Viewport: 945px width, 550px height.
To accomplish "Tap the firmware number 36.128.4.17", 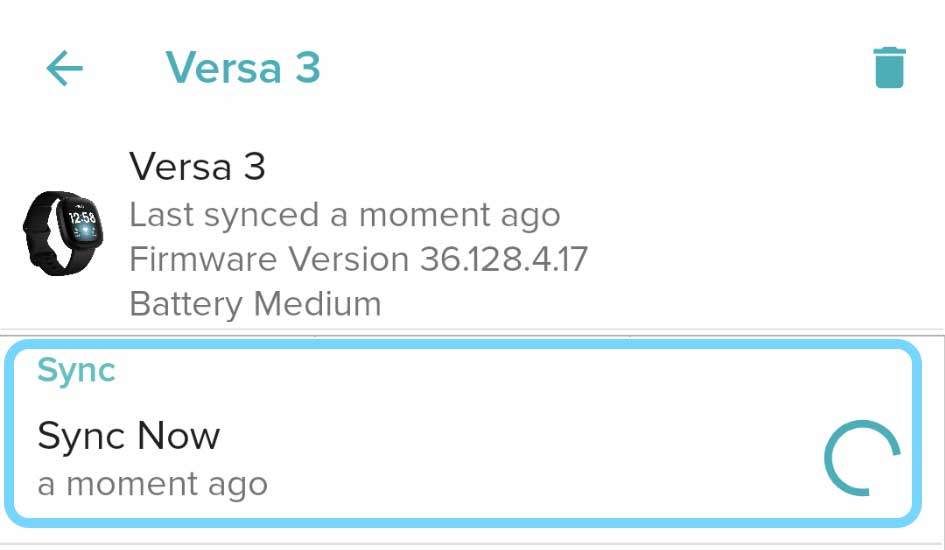I will click(x=503, y=259).
